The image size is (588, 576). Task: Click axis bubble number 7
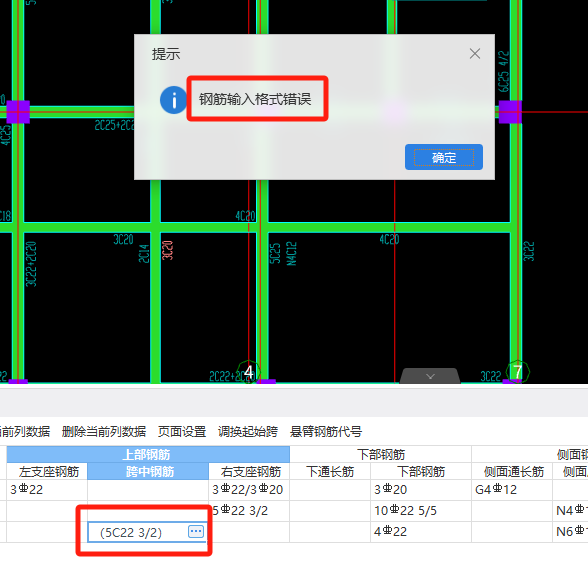coord(518,372)
